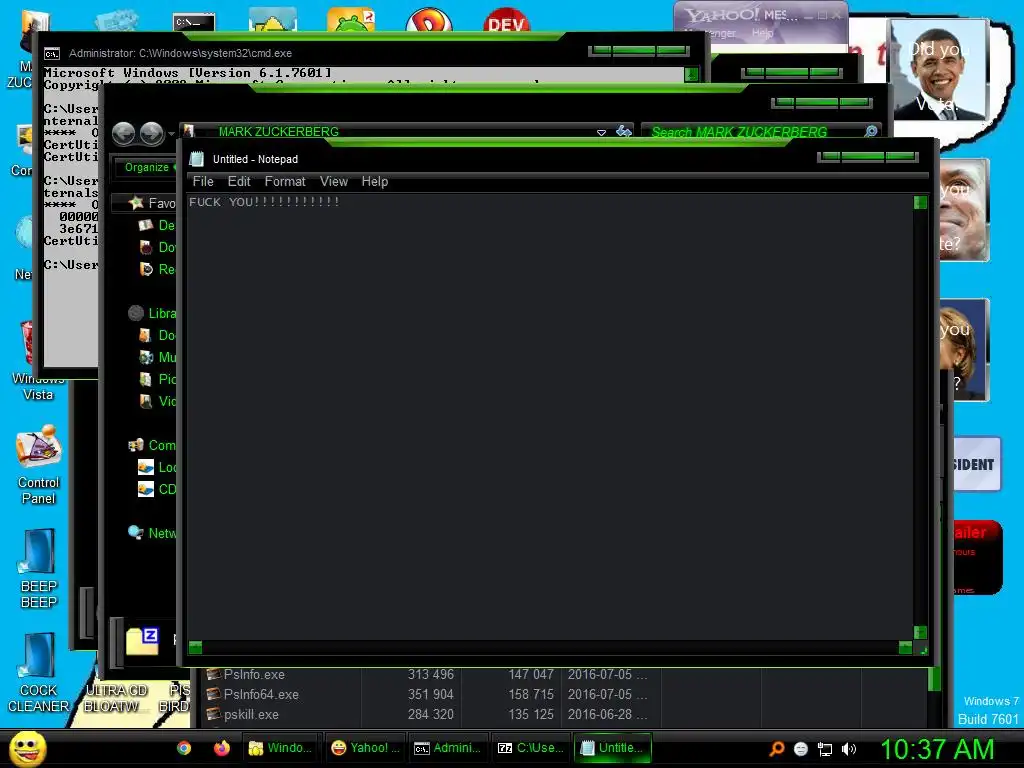Select Computer in the Explorer sidebar
The width and height of the screenshot is (1024, 768).
153,445
